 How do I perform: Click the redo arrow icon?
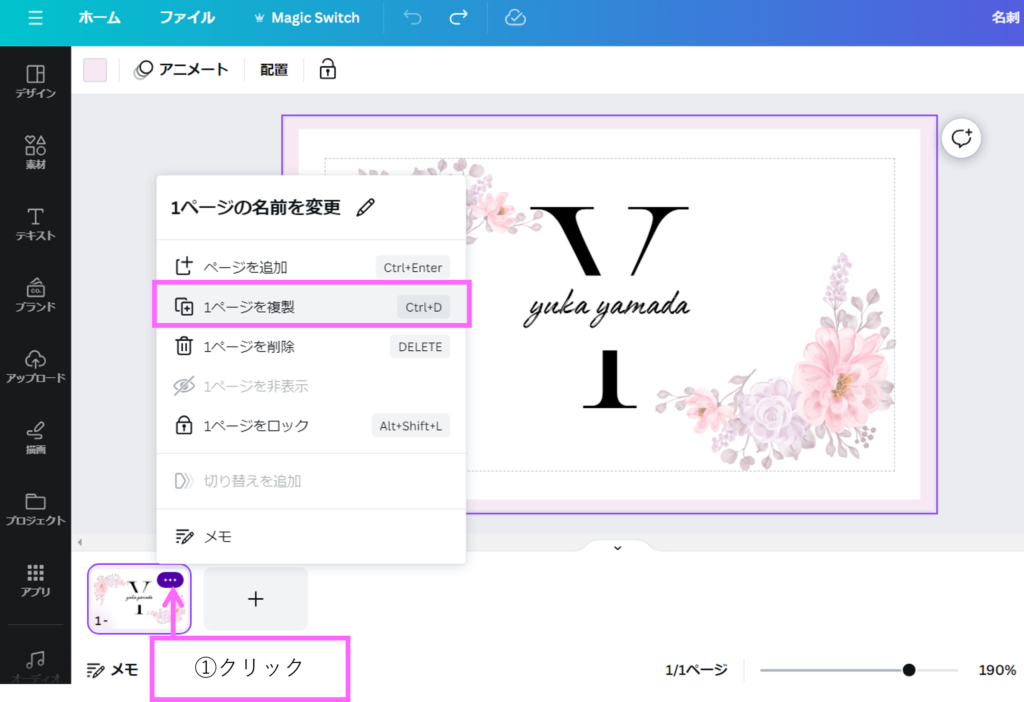click(459, 18)
